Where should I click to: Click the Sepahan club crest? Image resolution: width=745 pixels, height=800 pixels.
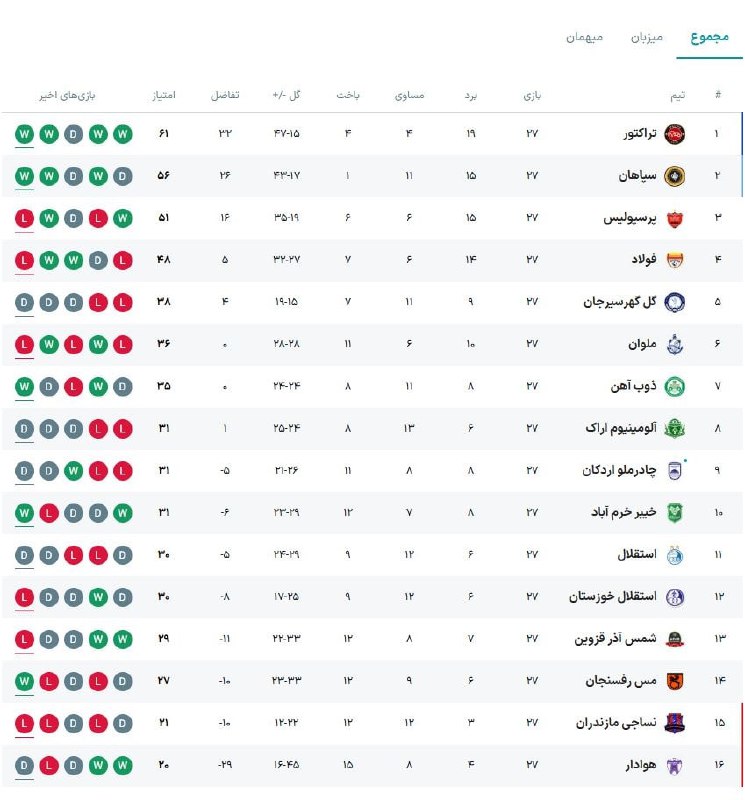coord(675,176)
